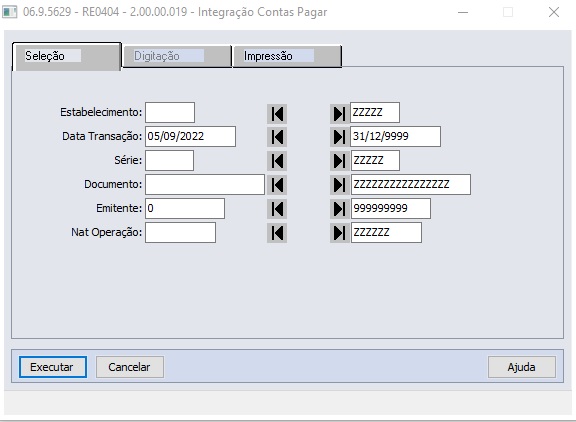
Task: Focus the Documento initial field
Action: coord(205,184)
